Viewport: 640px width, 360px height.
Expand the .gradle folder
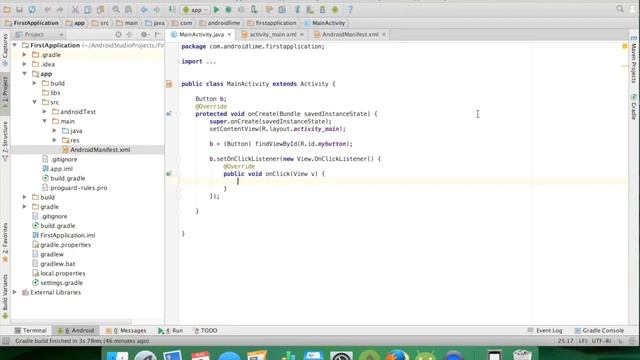coord(24,55)
